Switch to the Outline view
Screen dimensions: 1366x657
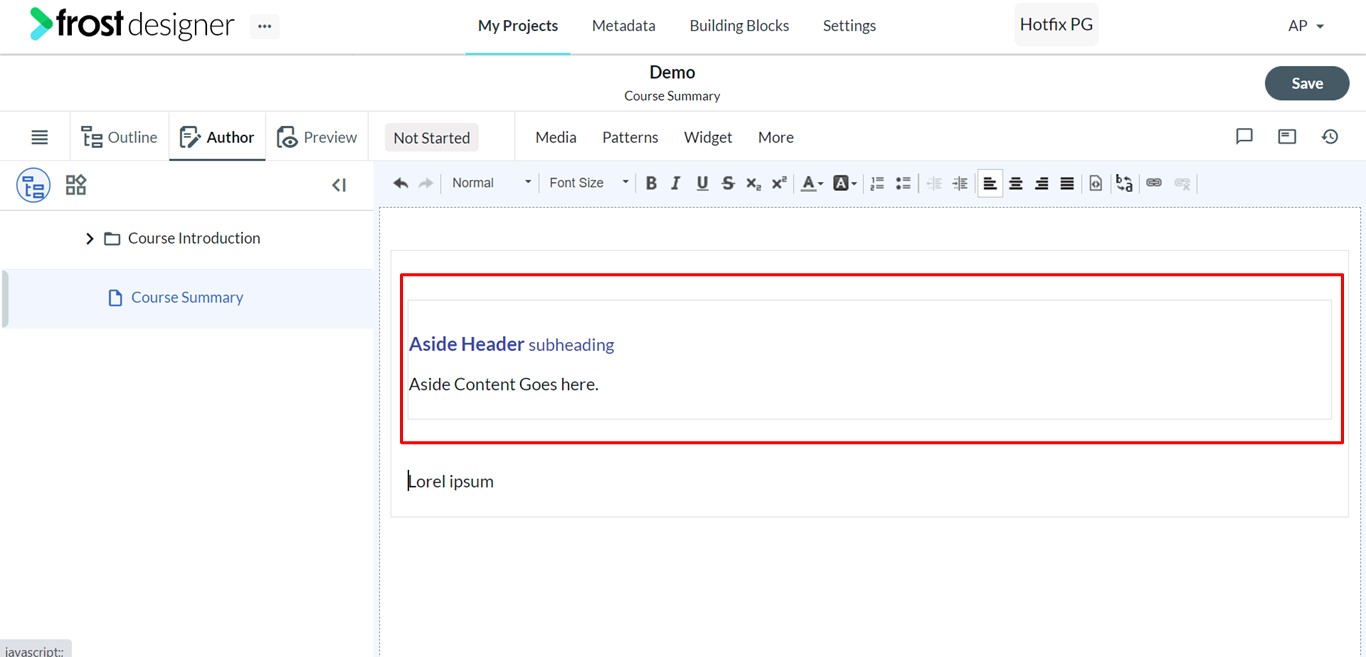[119, 137]
